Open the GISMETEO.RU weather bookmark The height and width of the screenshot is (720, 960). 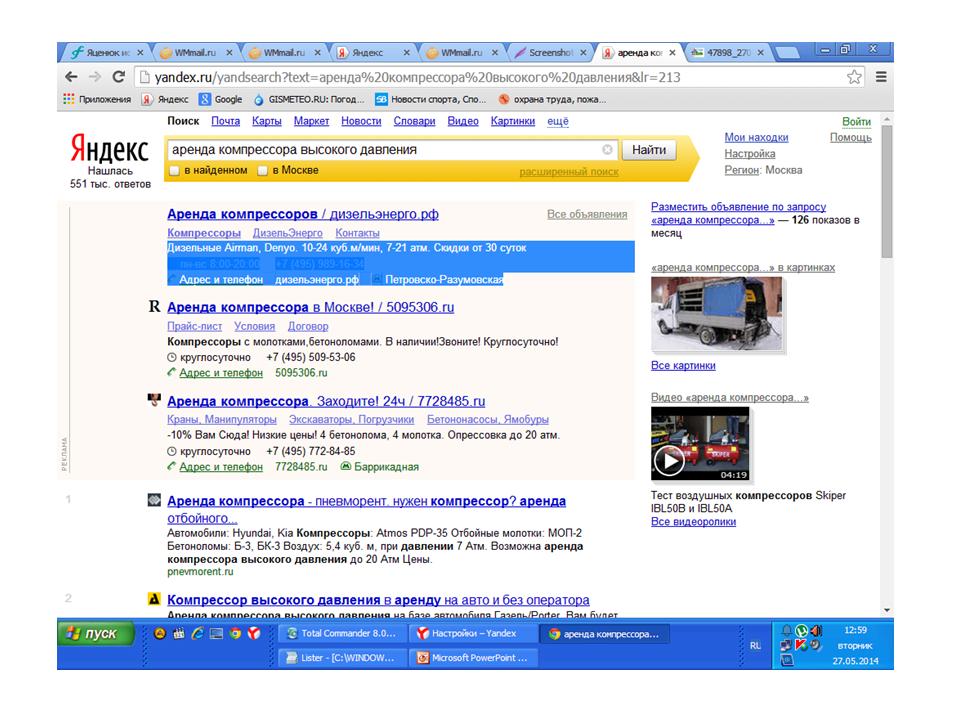[309, 99]
